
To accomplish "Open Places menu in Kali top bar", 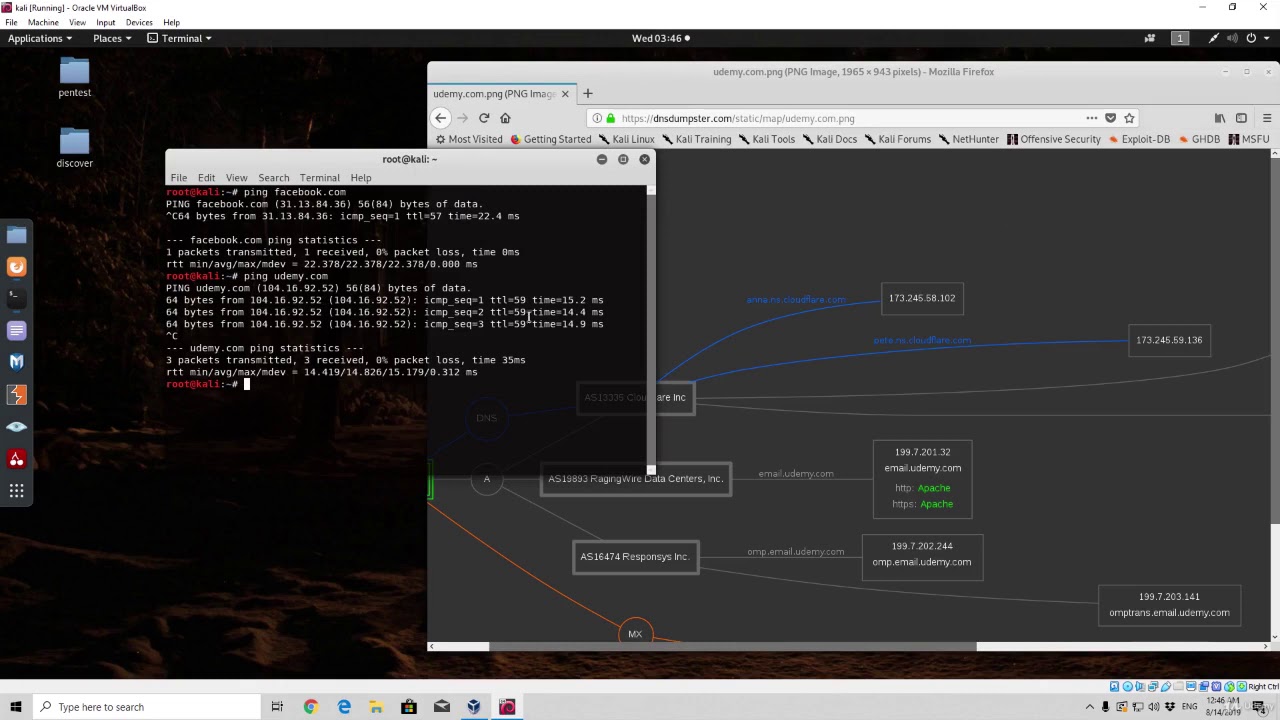I will [x=112, y=38].
